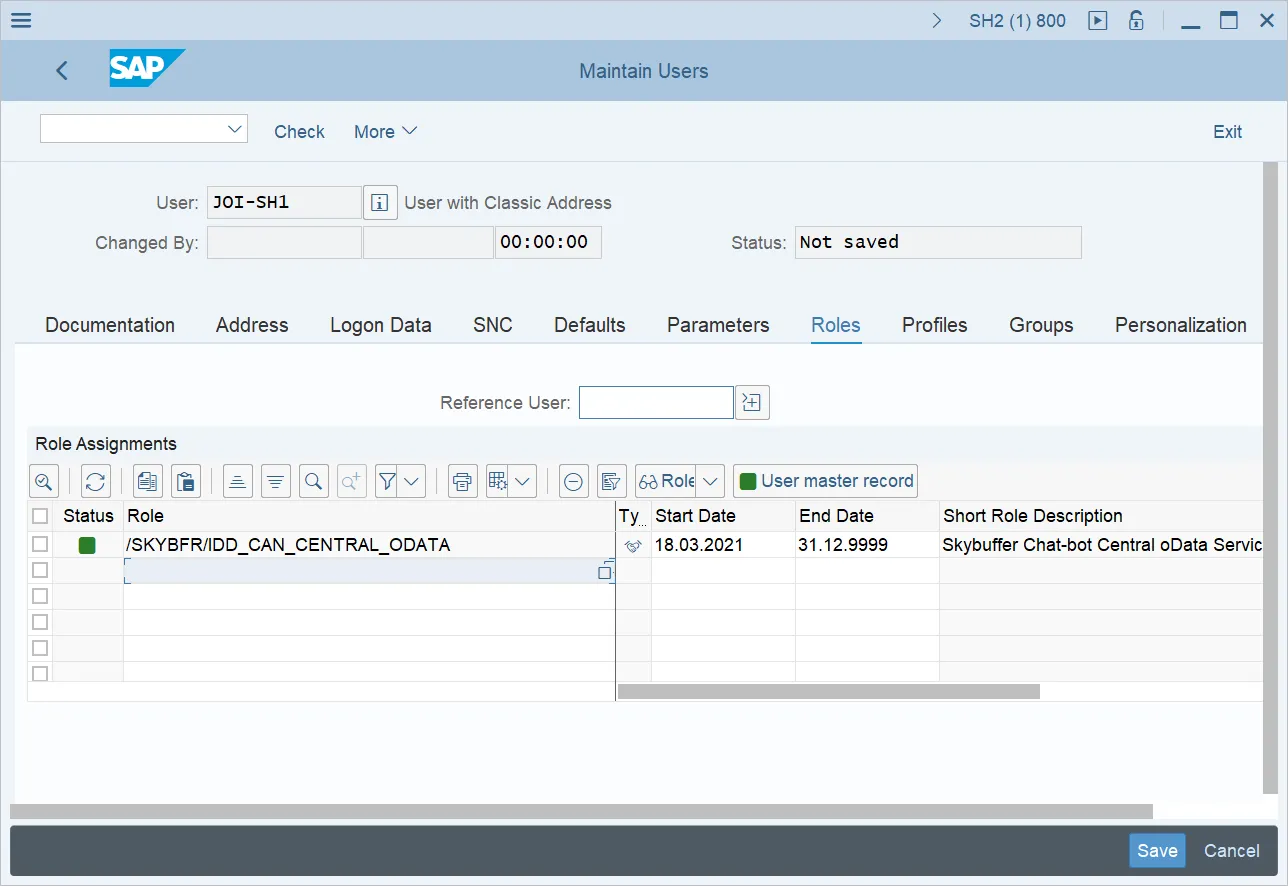Screen dimensions: 1288x886
Task: Open user info icon next to JOI-SH1
Action: [380, 202]
